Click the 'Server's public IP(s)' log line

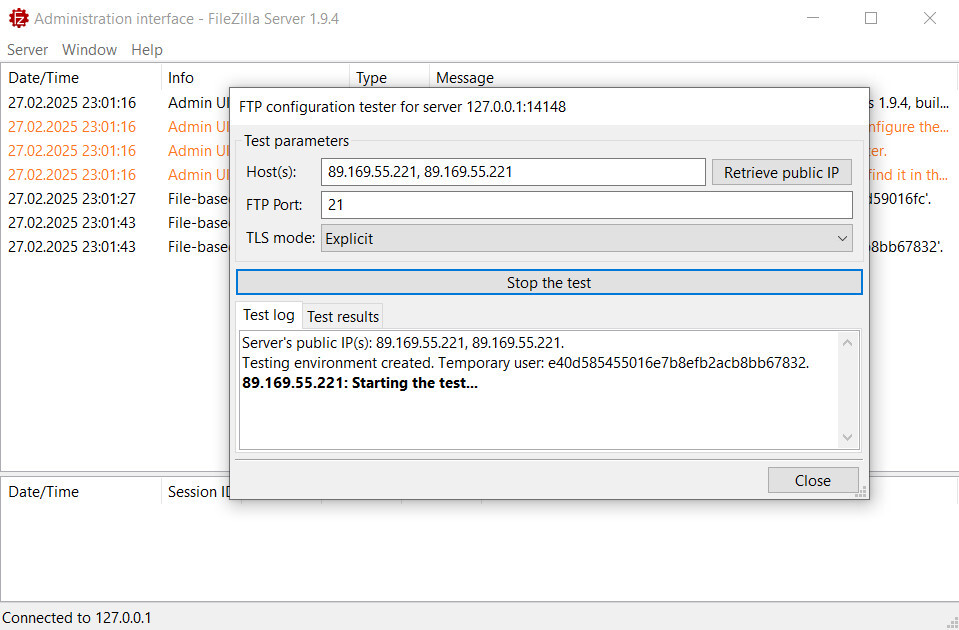[x=403, y=343]
